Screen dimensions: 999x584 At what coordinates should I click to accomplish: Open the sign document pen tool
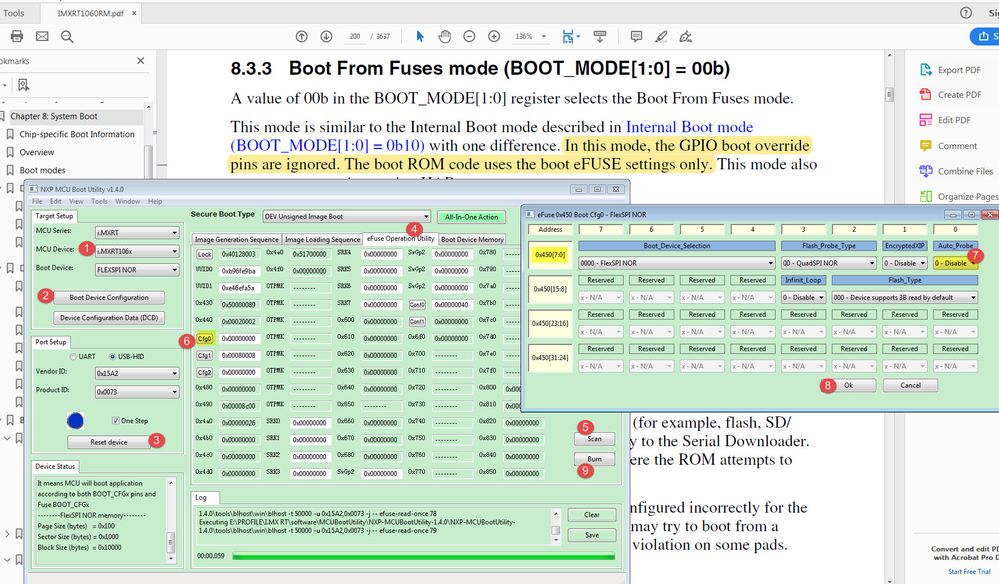pos(686,36)
